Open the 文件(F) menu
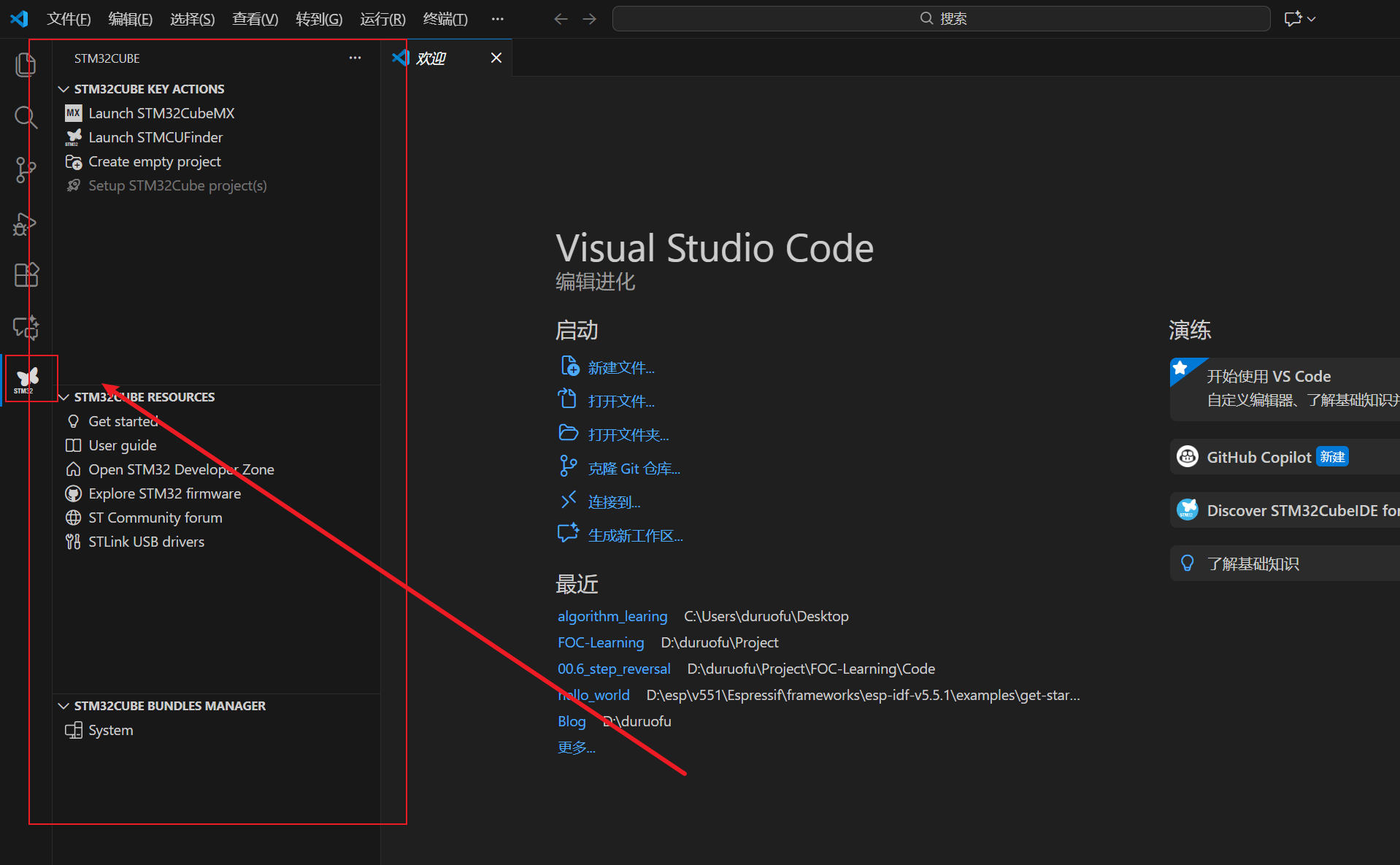The height and width of the screenshot is (865, 1400). [x=69, y=19]
